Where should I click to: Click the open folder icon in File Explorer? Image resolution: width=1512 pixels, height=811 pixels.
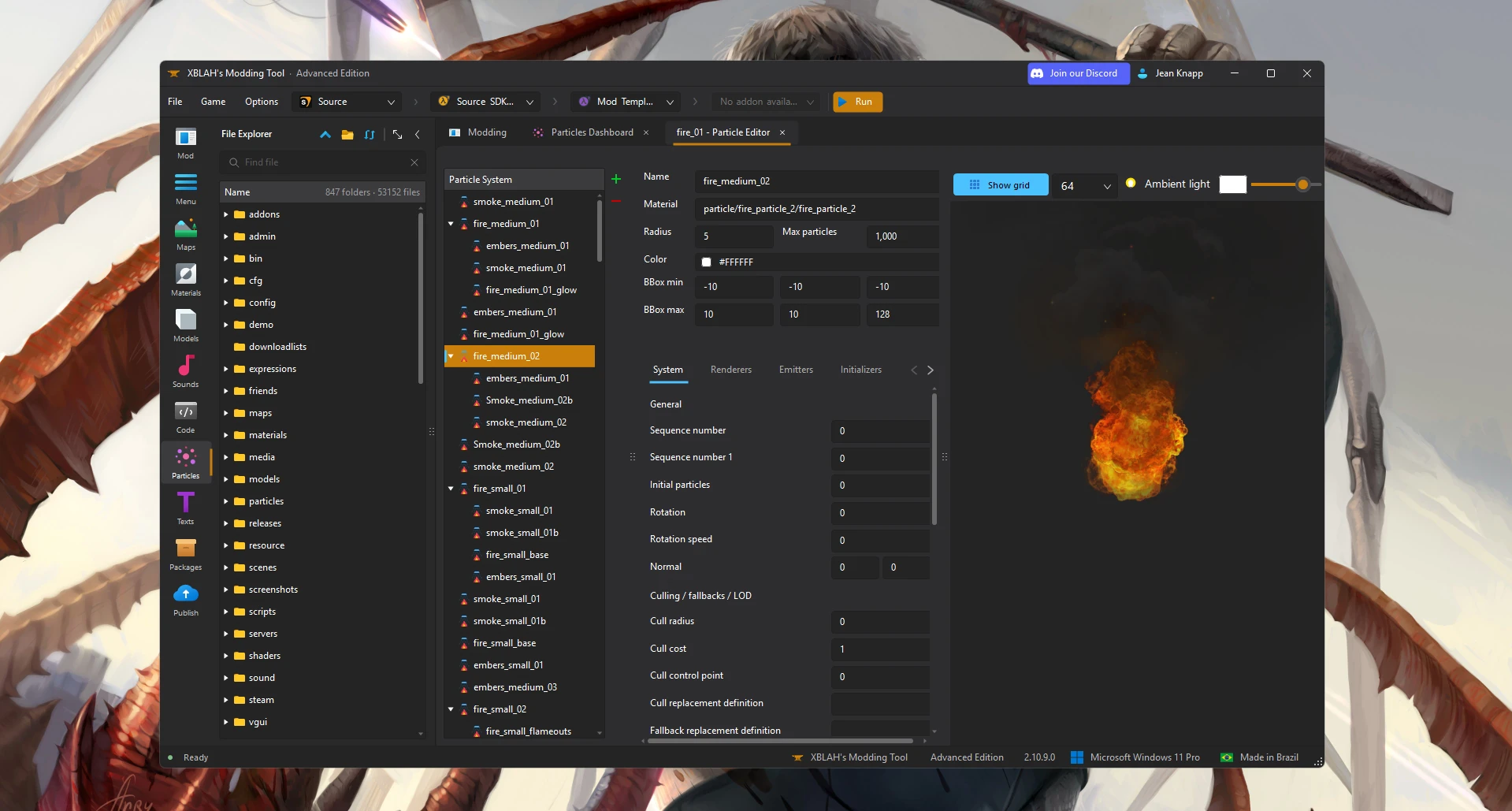point(347,135)
